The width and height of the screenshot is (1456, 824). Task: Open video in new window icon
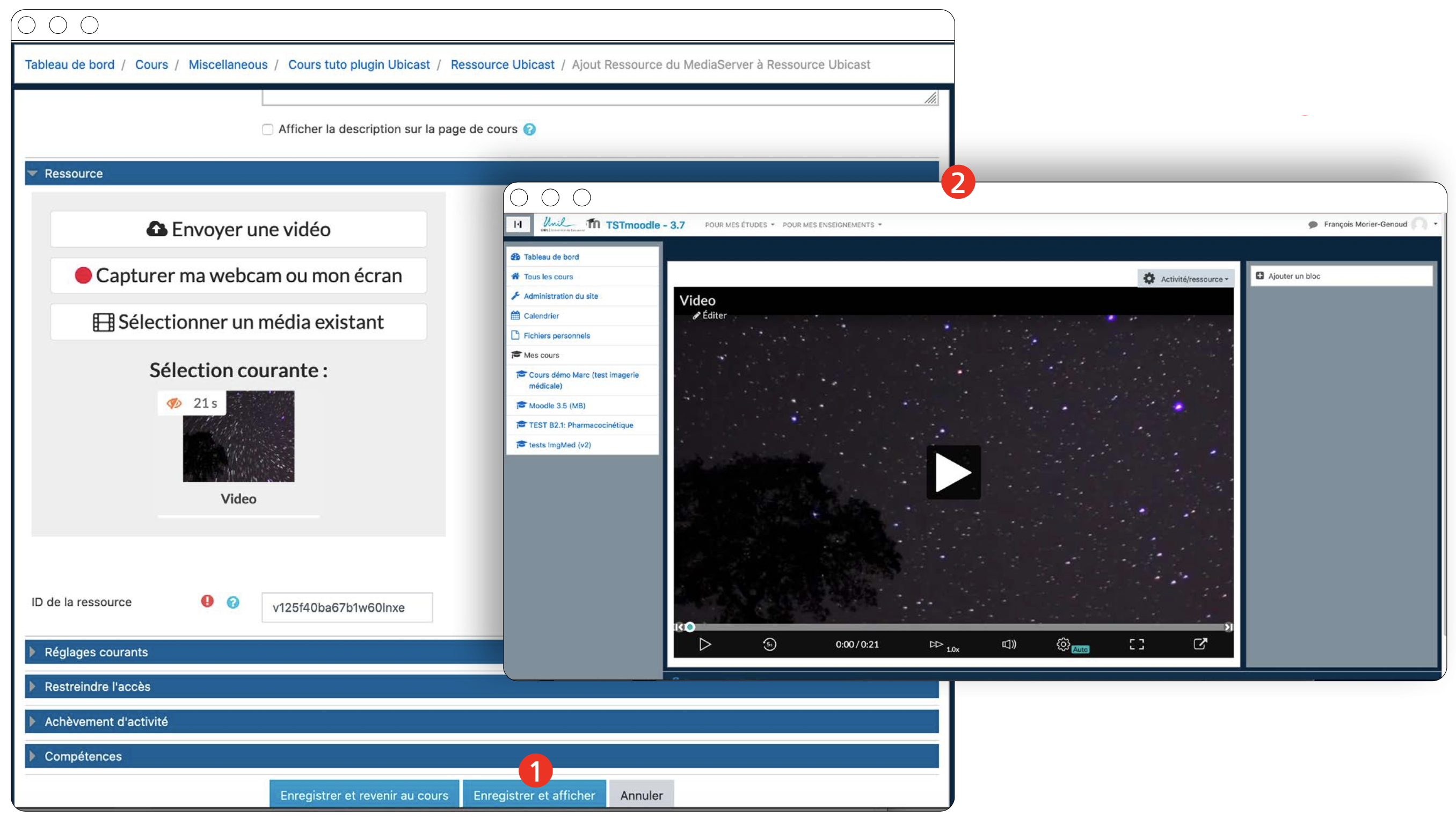point(1199,644)
